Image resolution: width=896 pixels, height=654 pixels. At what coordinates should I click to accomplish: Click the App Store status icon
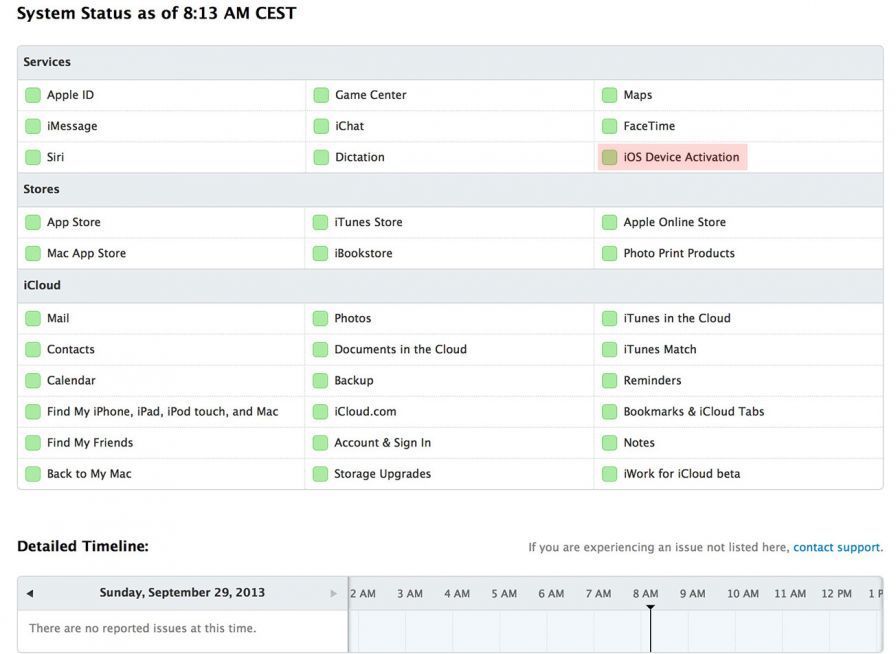[x=31, y=221]
